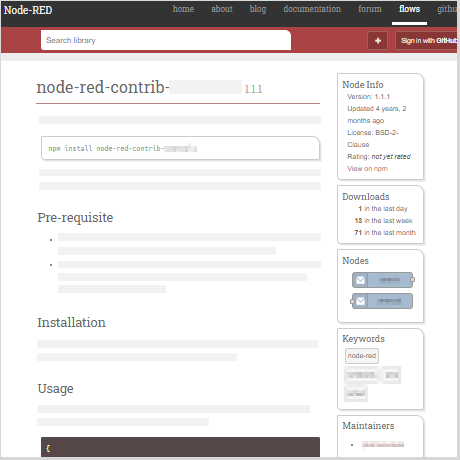Select the flows tab

point(409,9)
